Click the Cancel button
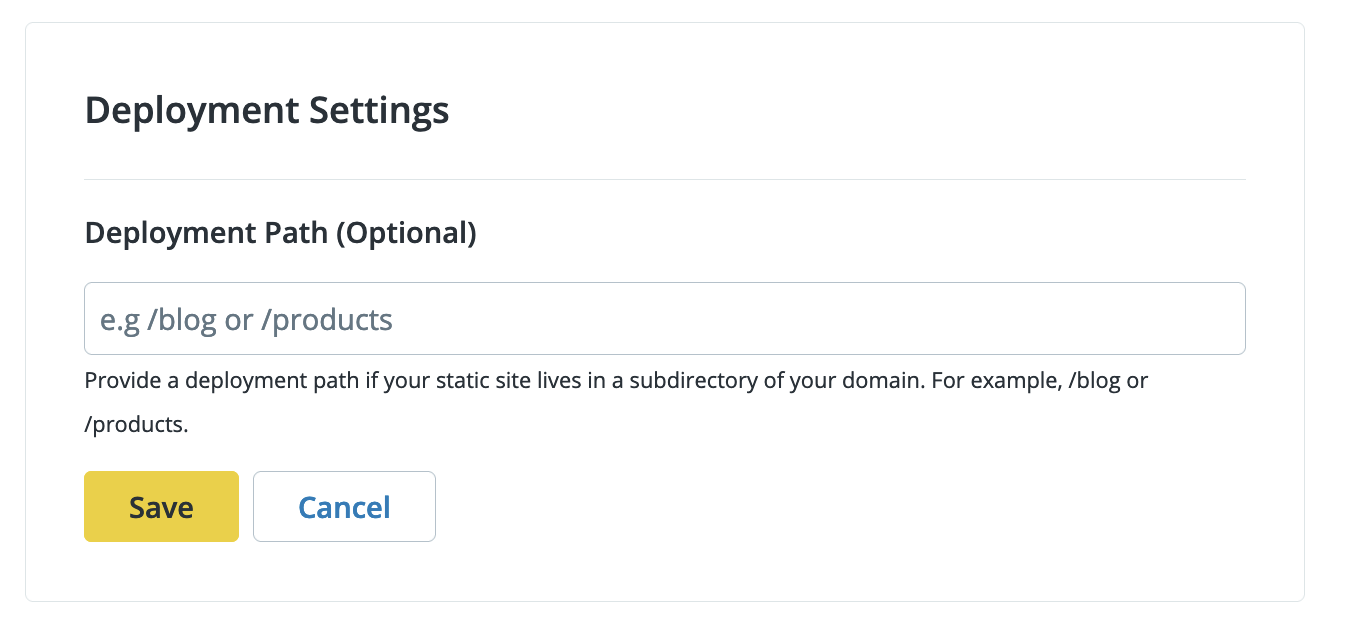Image resolution: width=1348 pixels, height=628 pixels. coord(344,507)
